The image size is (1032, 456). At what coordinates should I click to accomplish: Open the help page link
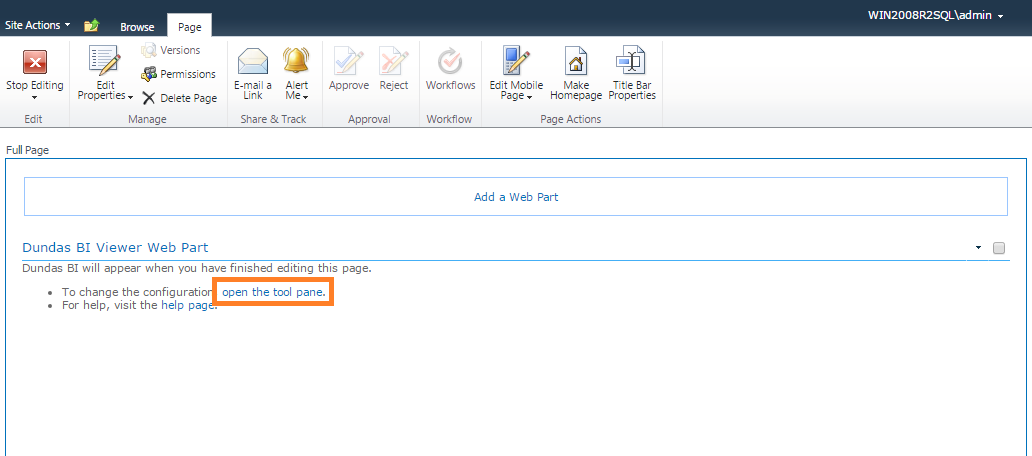[x=188, y=305]
